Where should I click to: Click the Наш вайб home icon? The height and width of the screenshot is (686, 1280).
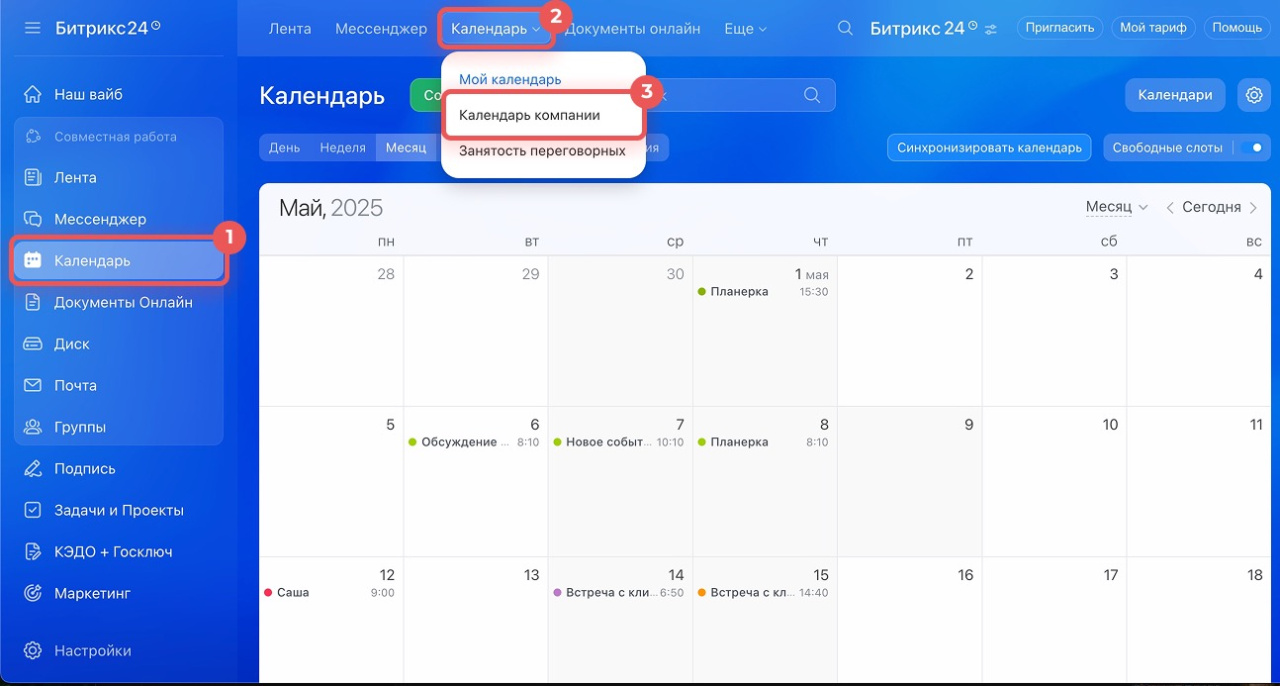(33, 95)
